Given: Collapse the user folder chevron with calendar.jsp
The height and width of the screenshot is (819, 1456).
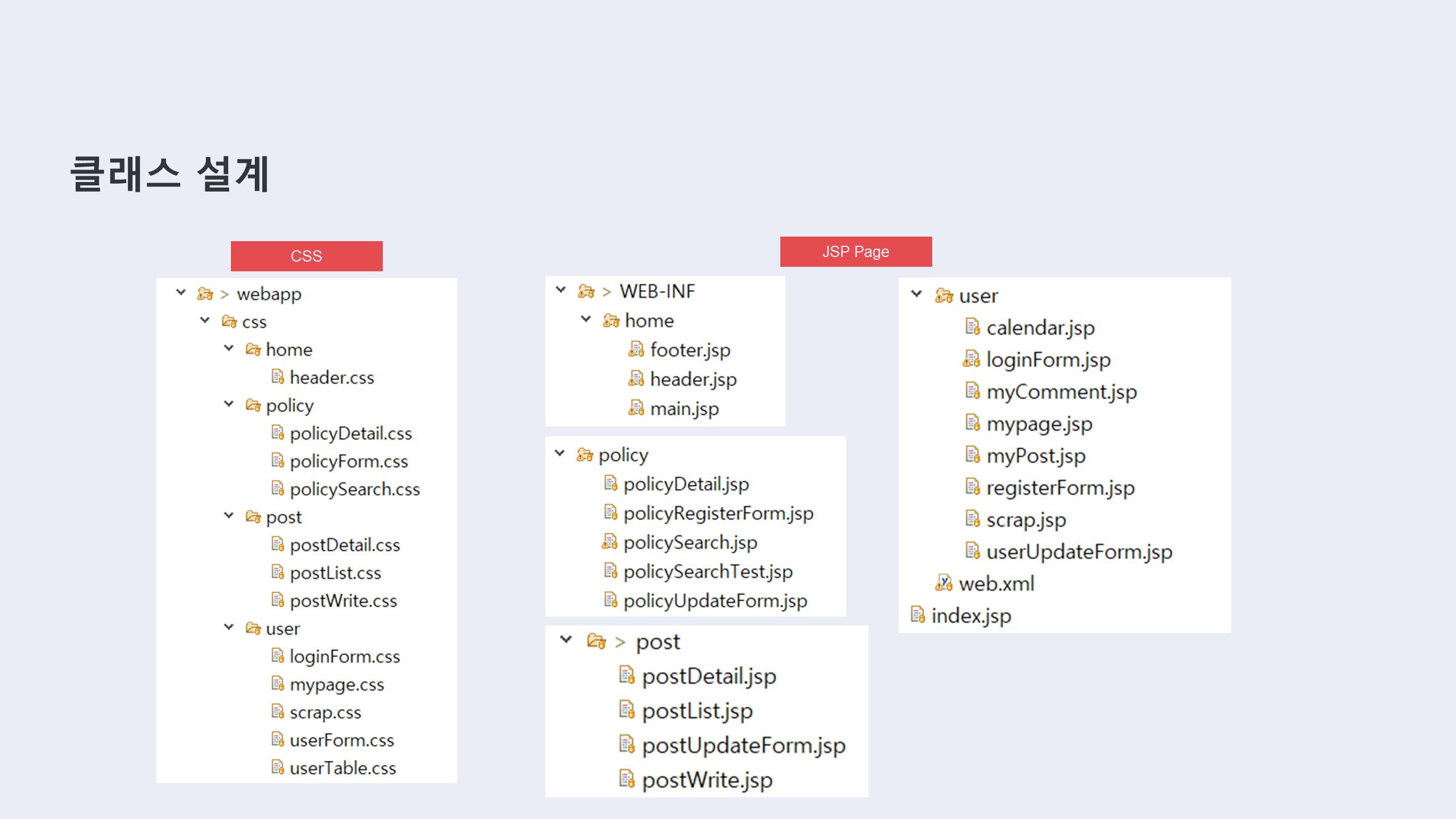Looking at the screenshot, I should (x=916, y=294).
